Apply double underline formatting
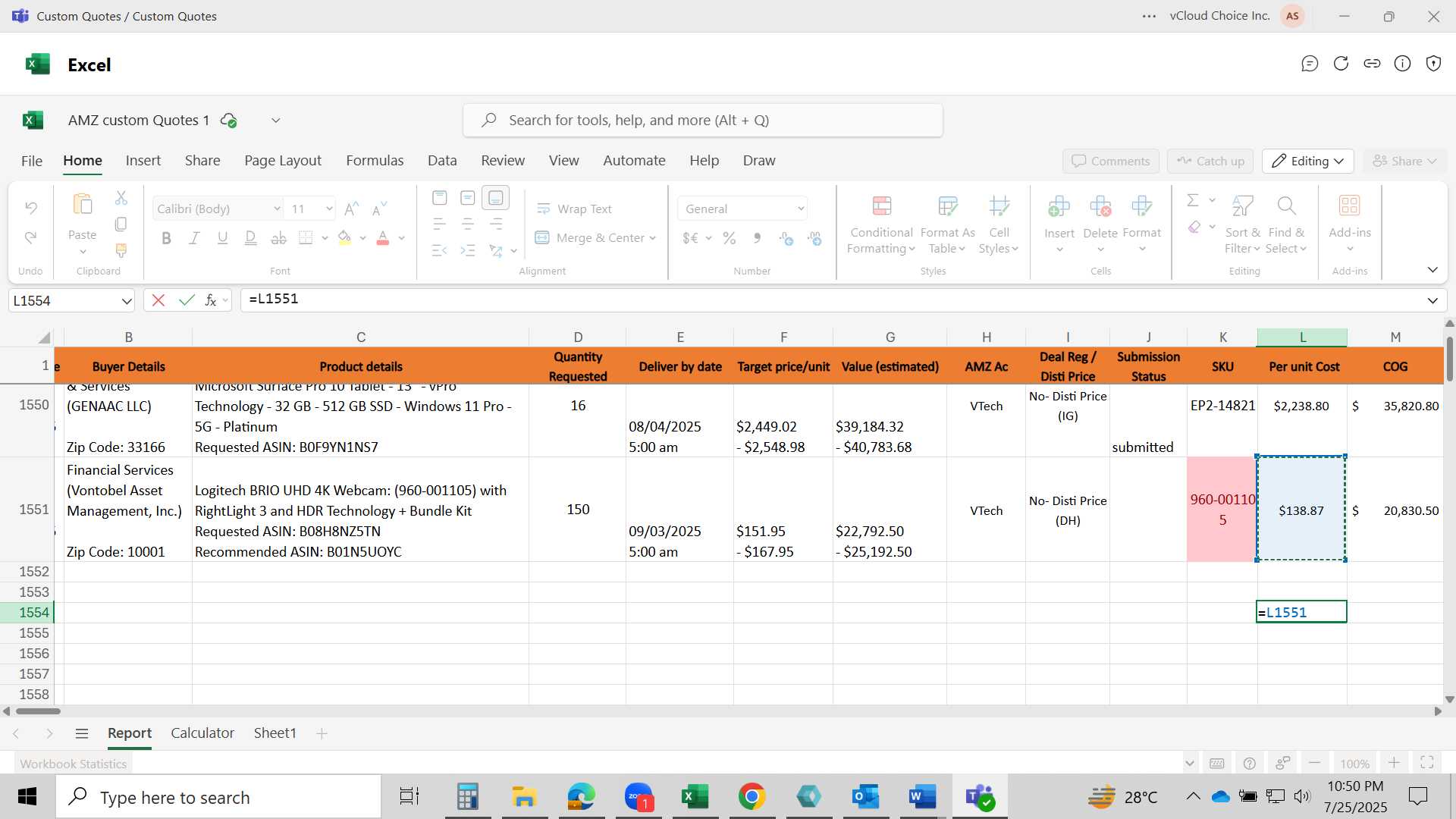This screenshot has height=819, width=1456. 250,238
